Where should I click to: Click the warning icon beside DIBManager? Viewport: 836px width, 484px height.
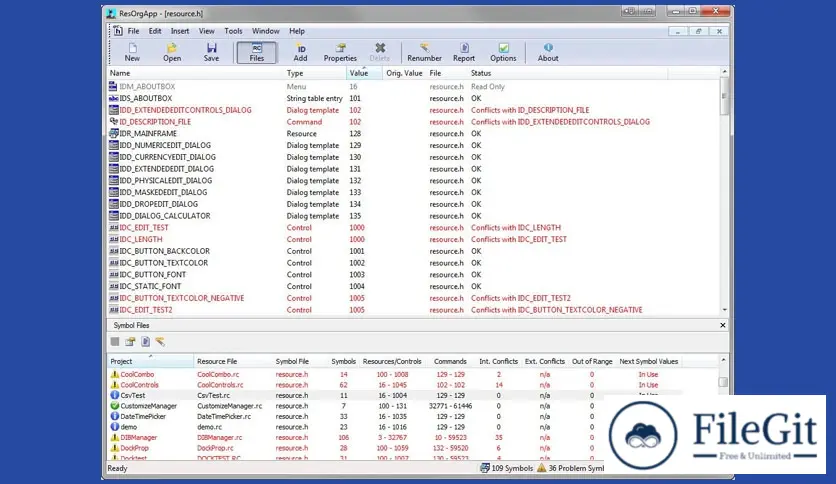[115, 437]
